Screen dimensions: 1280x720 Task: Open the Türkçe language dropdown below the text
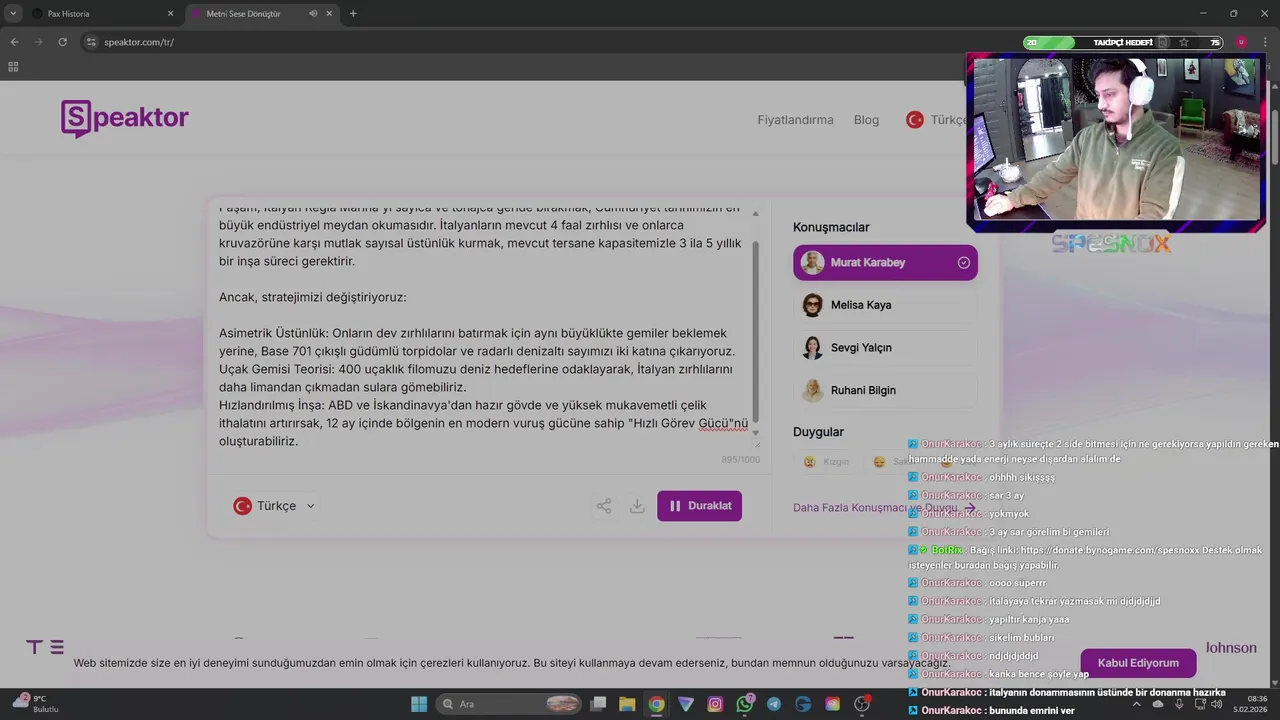tap(274, 506)
